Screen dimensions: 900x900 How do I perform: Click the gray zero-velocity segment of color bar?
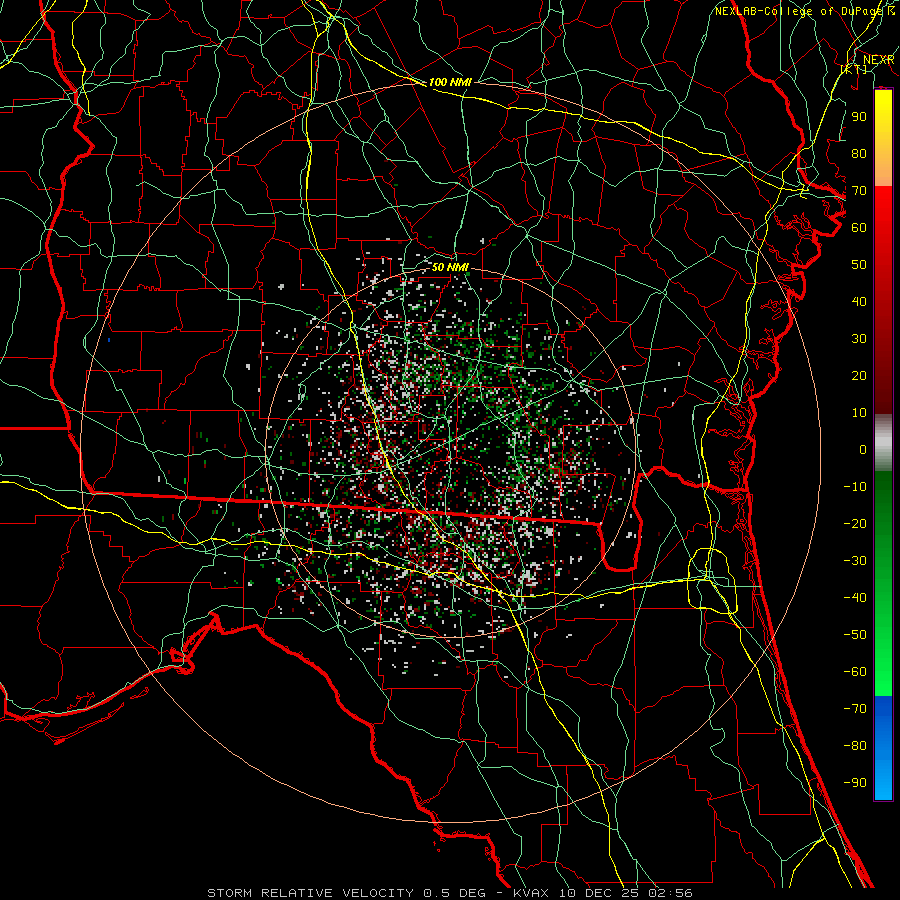(x=883, y=443)
